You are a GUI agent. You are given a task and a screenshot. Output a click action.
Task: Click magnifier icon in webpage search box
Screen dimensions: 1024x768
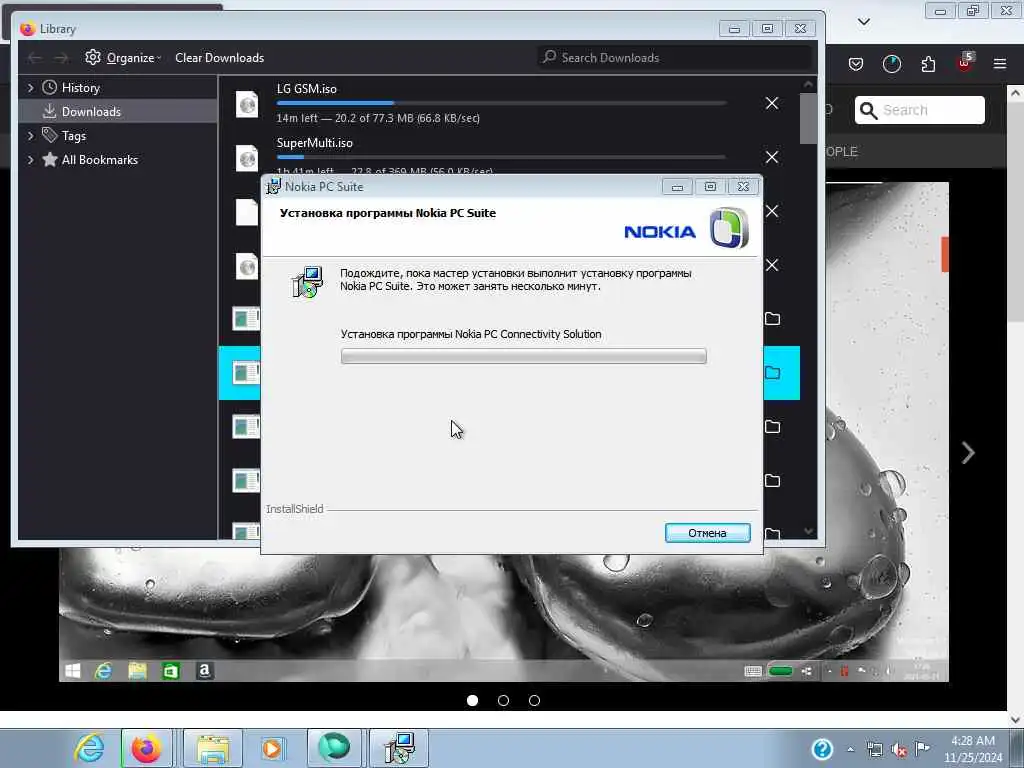(x=868, y=110)
